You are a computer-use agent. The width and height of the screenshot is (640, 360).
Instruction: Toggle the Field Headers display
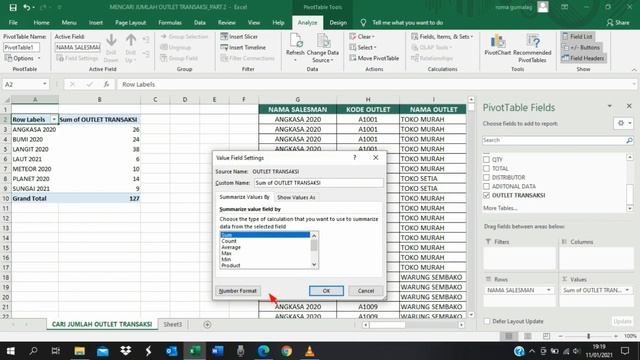click(583, 58)
